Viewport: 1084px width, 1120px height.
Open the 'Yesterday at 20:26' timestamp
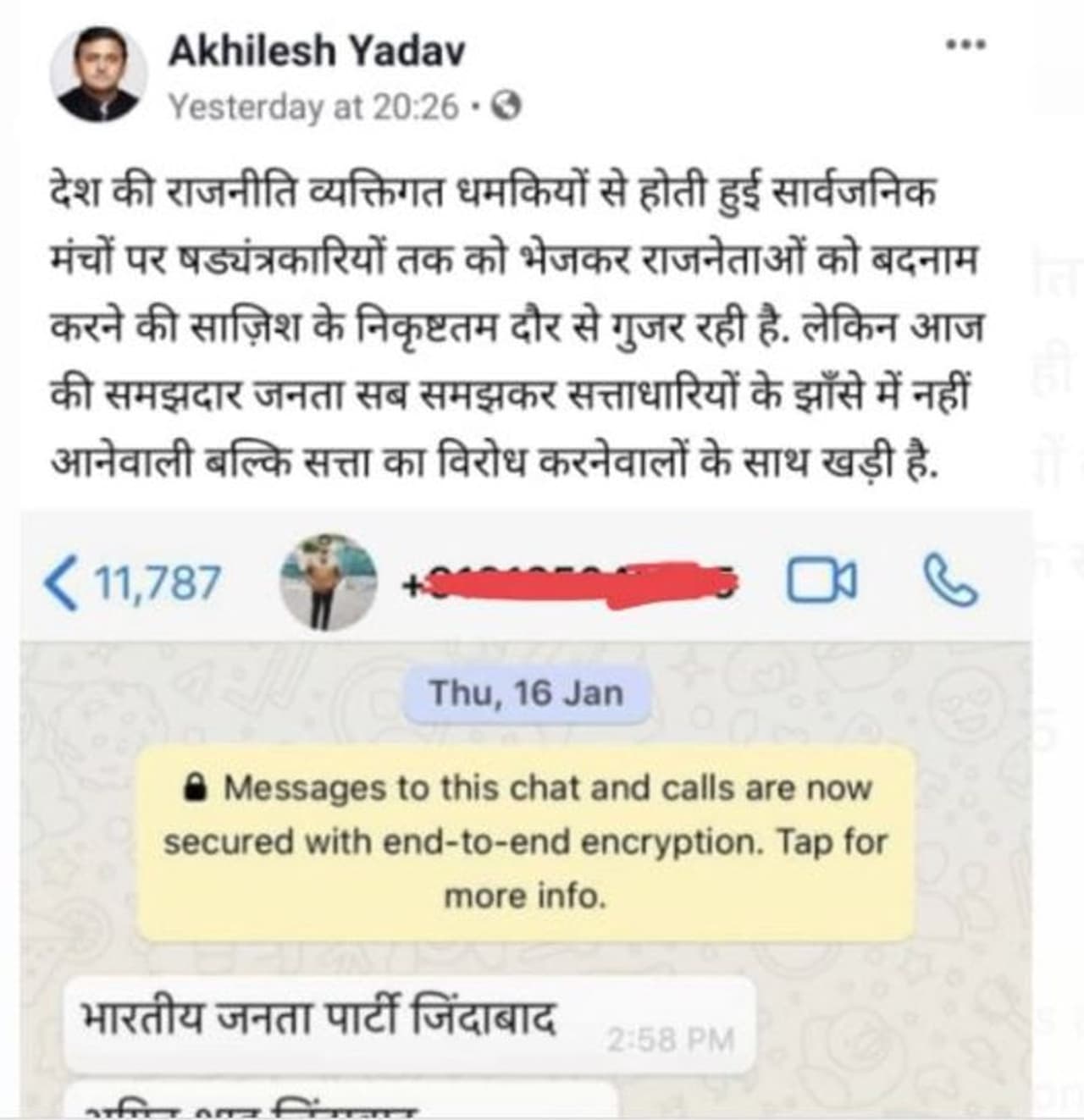313,108
